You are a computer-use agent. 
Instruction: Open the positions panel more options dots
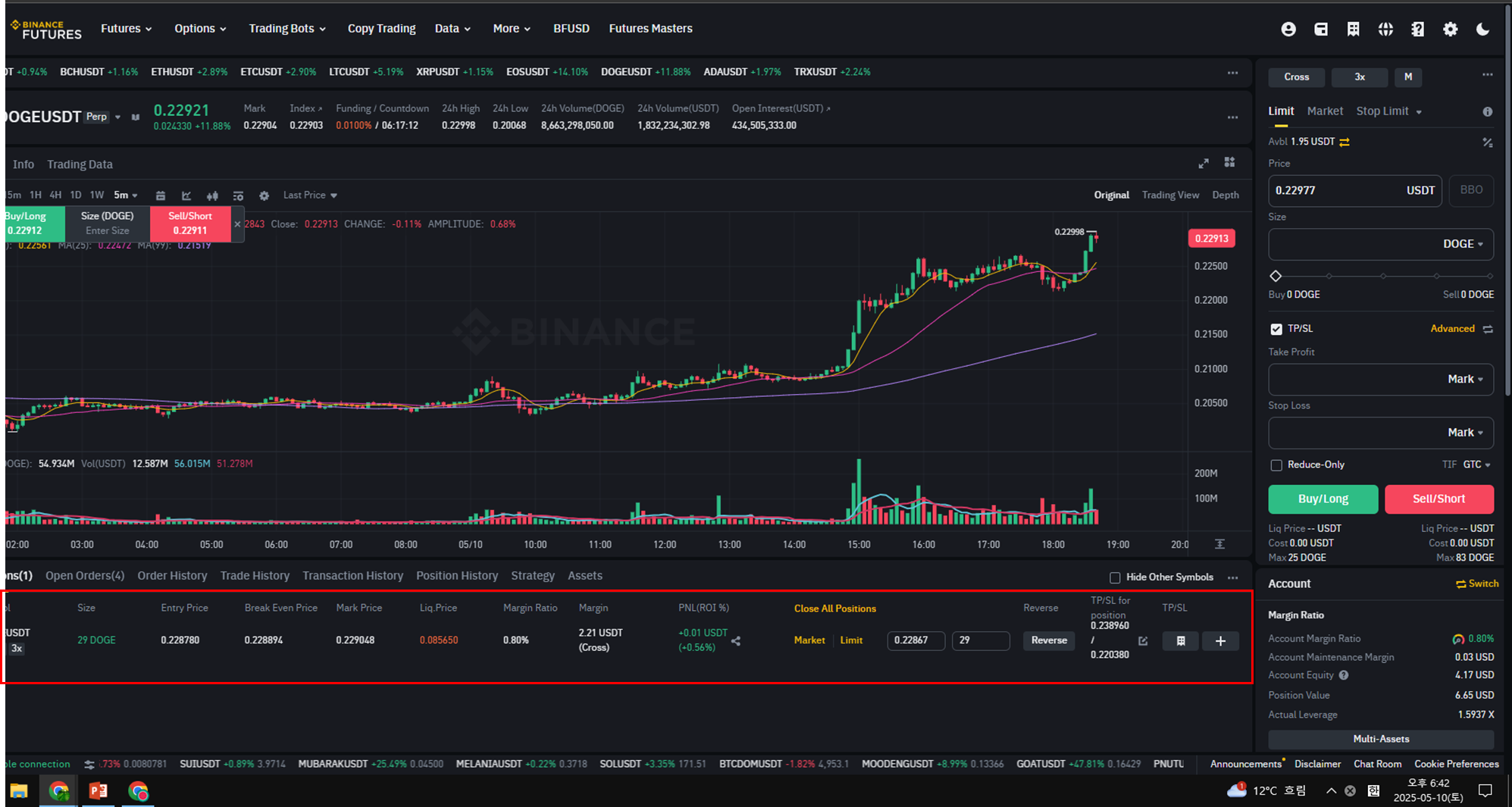click(x=1233, y=577)
